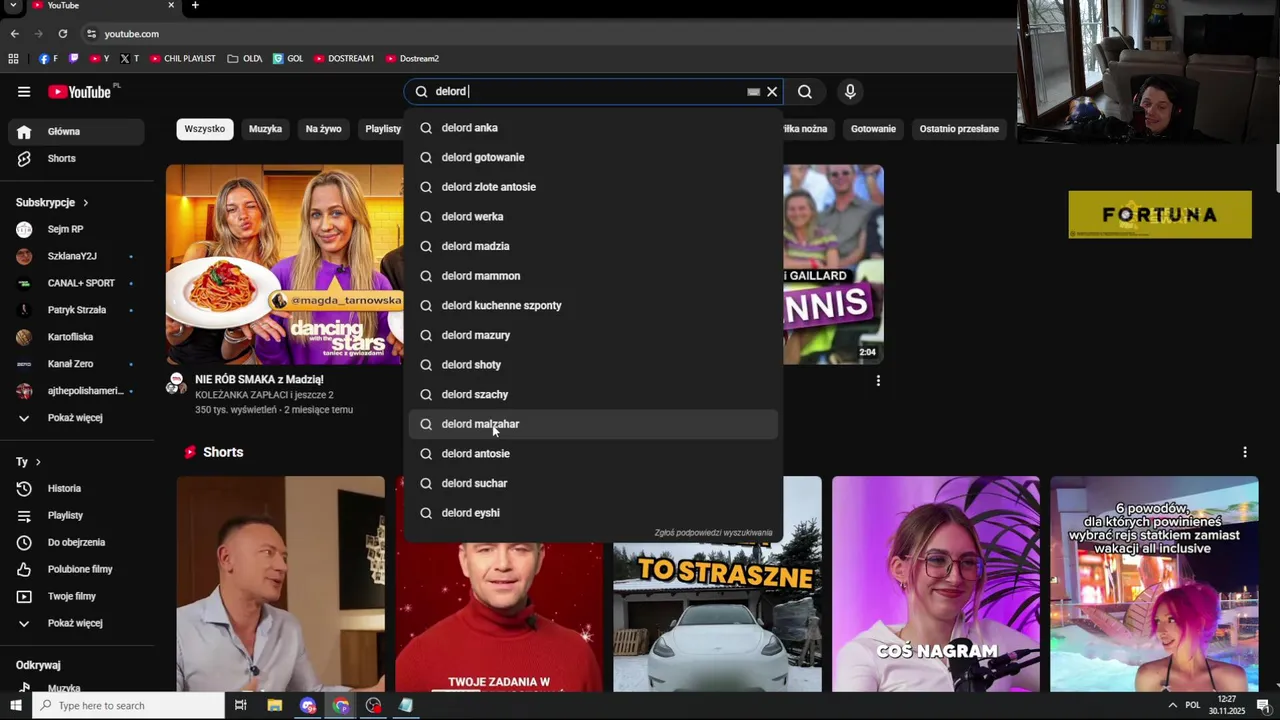Choose suggestion delord kuchenne szponty
Image resolution: width=1280 pixels, height=720 pixels.
[593, 305]
